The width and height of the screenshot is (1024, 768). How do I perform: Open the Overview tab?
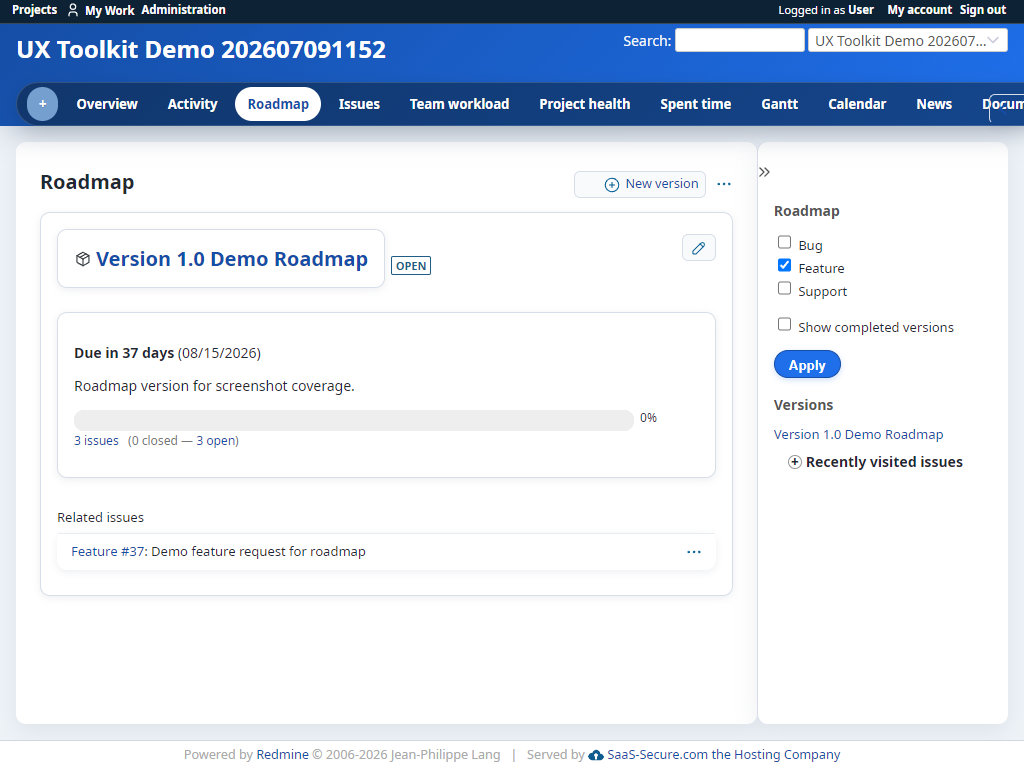tap(107, 104)
